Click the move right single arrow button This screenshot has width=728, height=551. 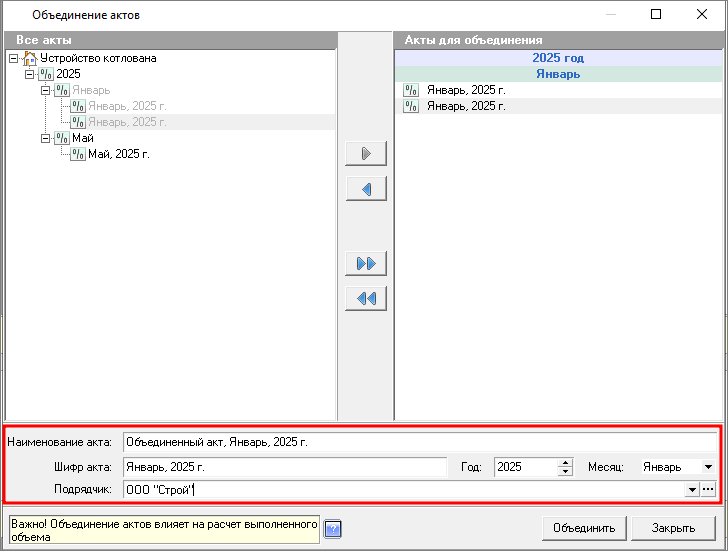[365, 154]
